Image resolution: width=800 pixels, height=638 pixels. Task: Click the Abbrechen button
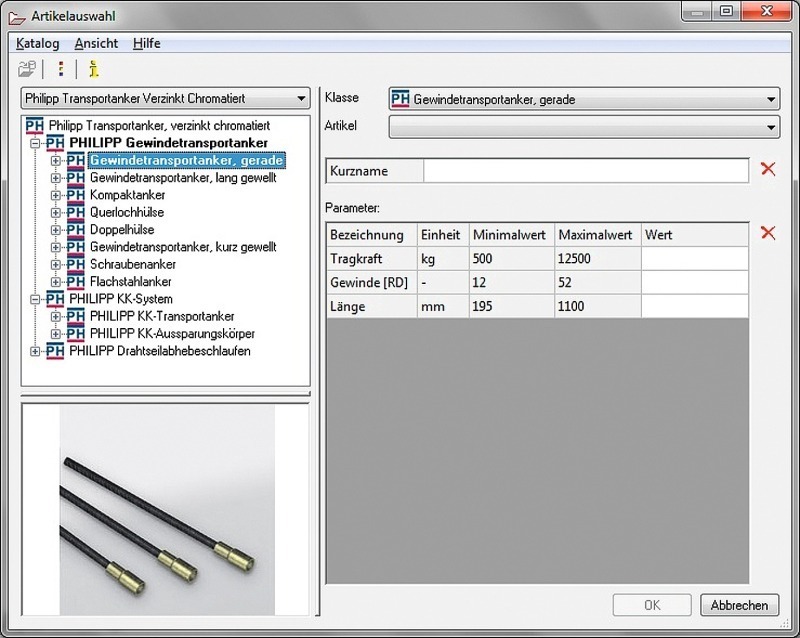click(739, 605)
